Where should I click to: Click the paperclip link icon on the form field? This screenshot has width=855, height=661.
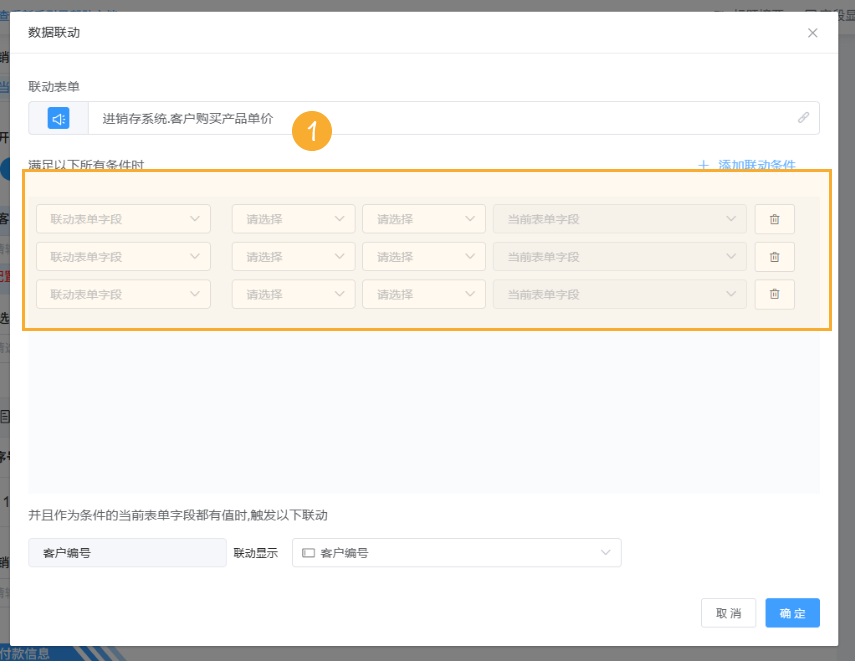coord(803,117)
